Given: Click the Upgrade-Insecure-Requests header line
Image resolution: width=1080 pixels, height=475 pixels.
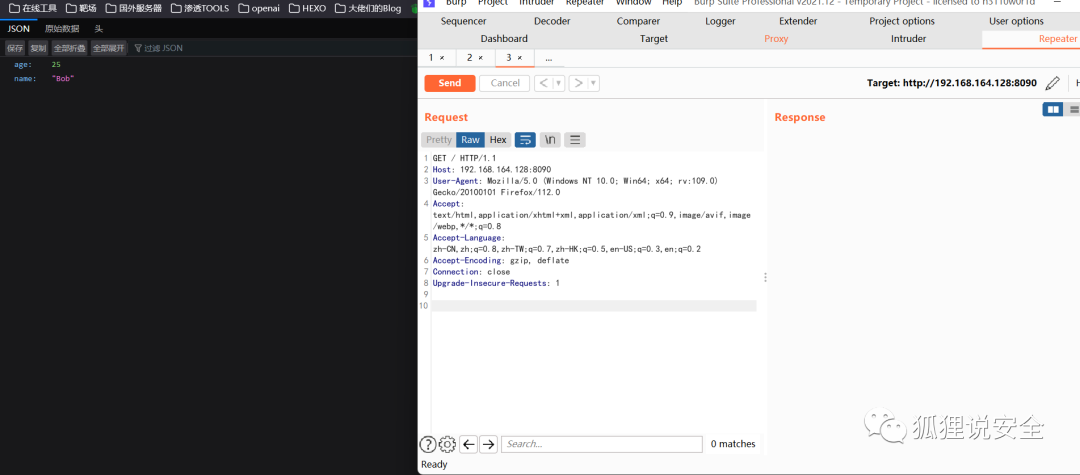Looking at the screenshot, I should 496,283.
